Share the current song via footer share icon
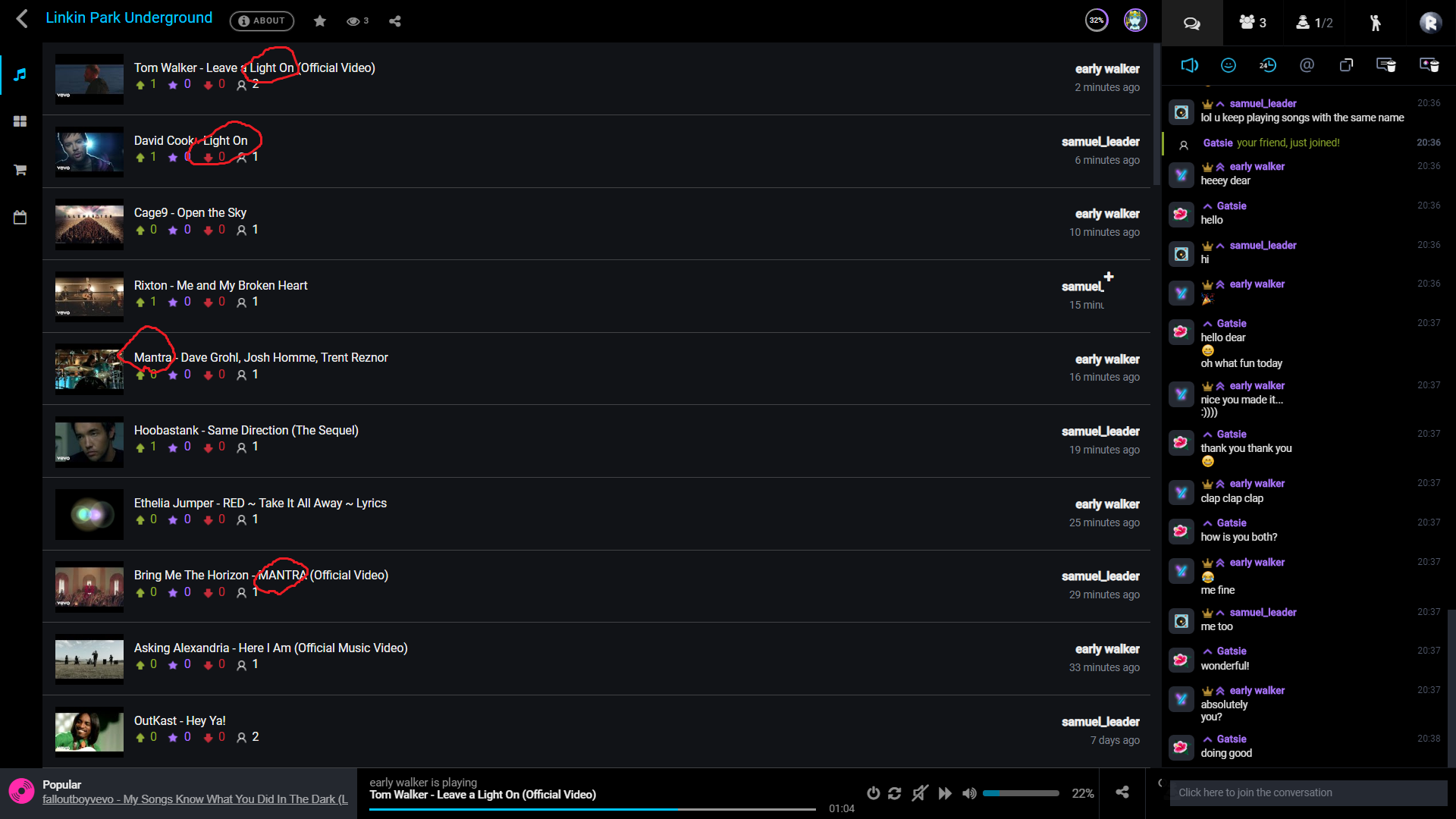 [x=1122, y=792]
